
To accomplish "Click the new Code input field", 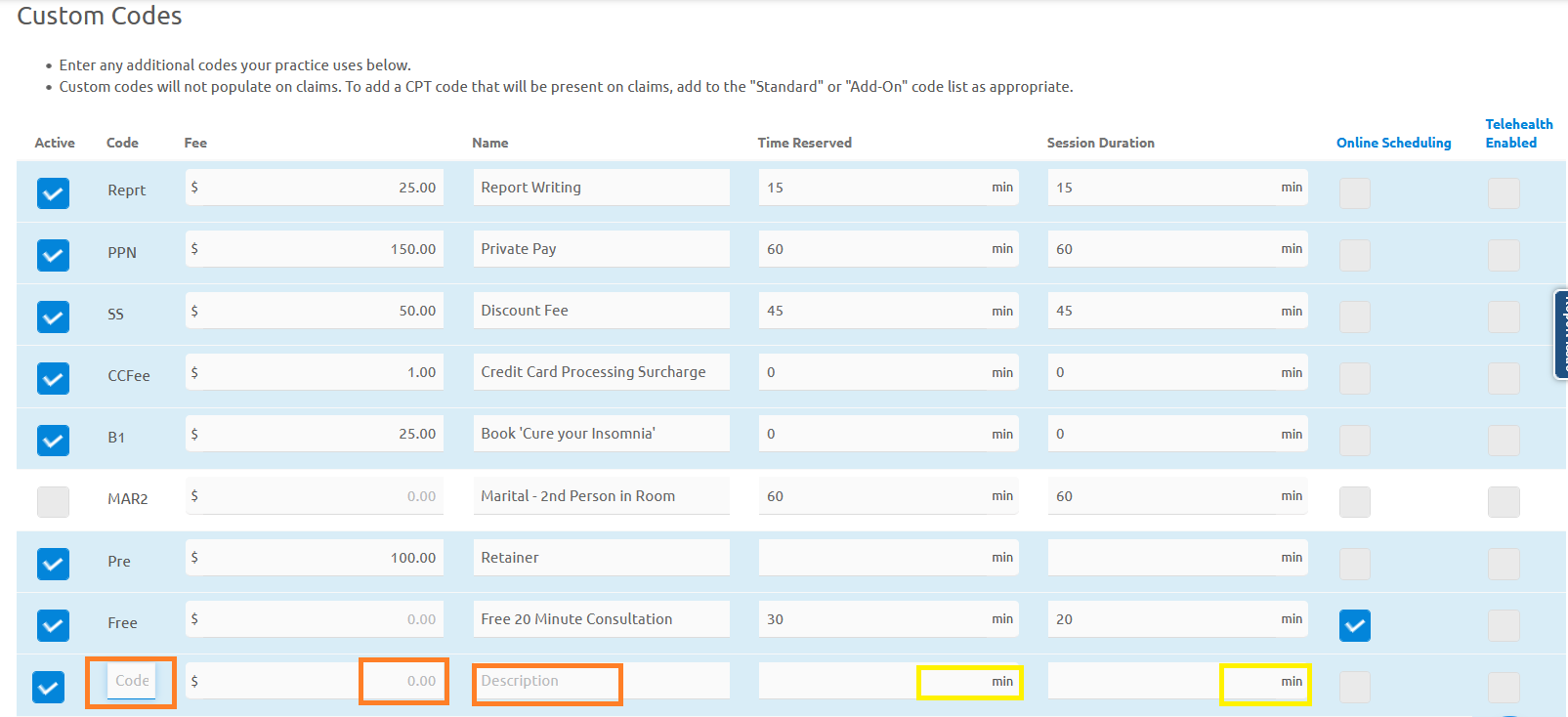I will pos(131,681).
